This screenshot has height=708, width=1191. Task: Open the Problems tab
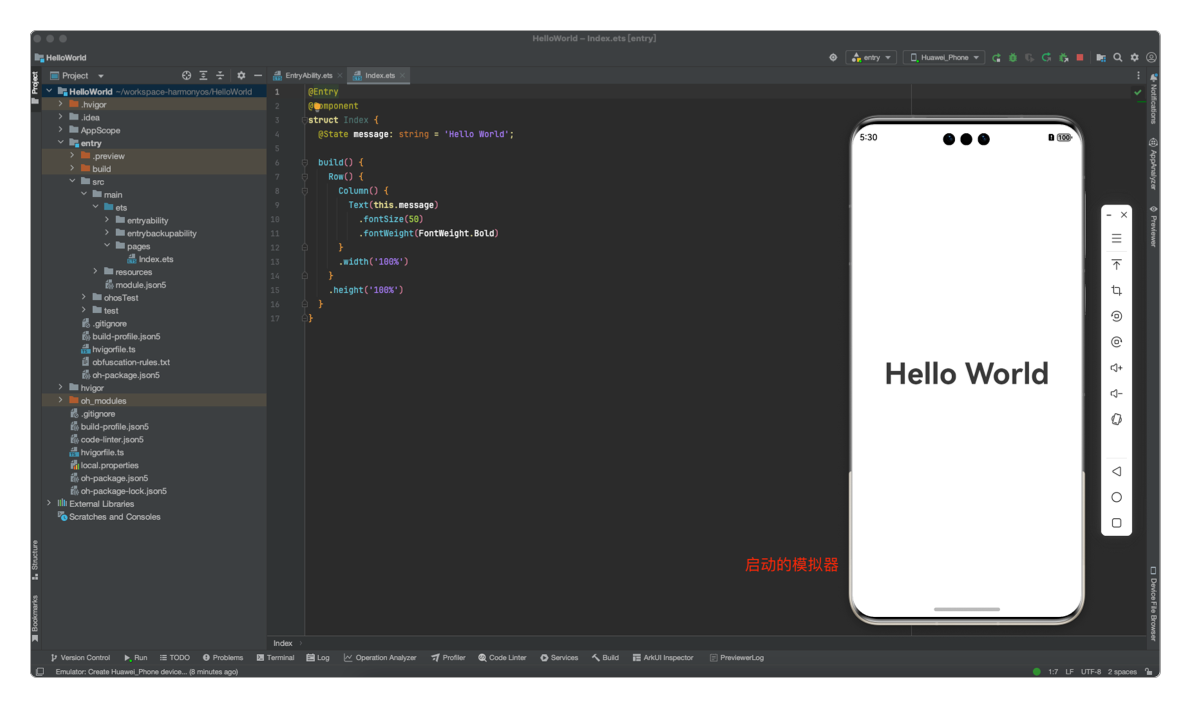point(223,658)
